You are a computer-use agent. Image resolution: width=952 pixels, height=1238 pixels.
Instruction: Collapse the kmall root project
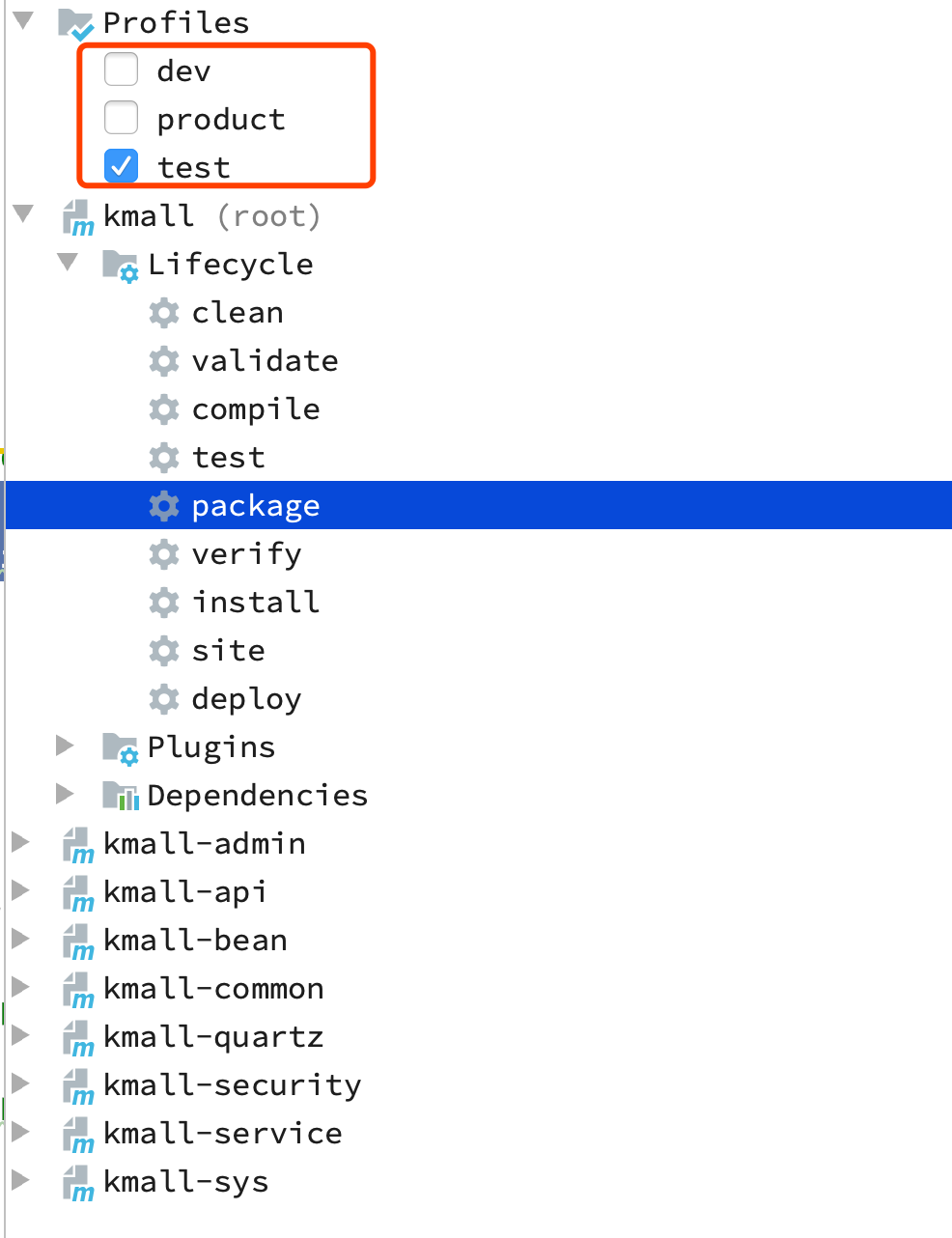pyautogui.click(x=23, y=213)
